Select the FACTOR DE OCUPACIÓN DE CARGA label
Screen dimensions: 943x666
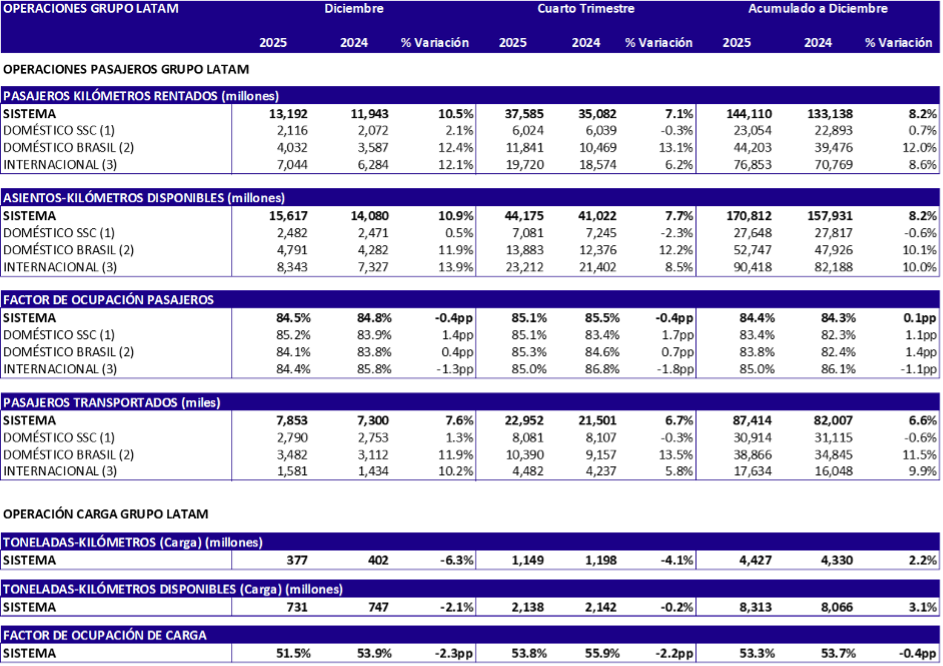point(106,635)
